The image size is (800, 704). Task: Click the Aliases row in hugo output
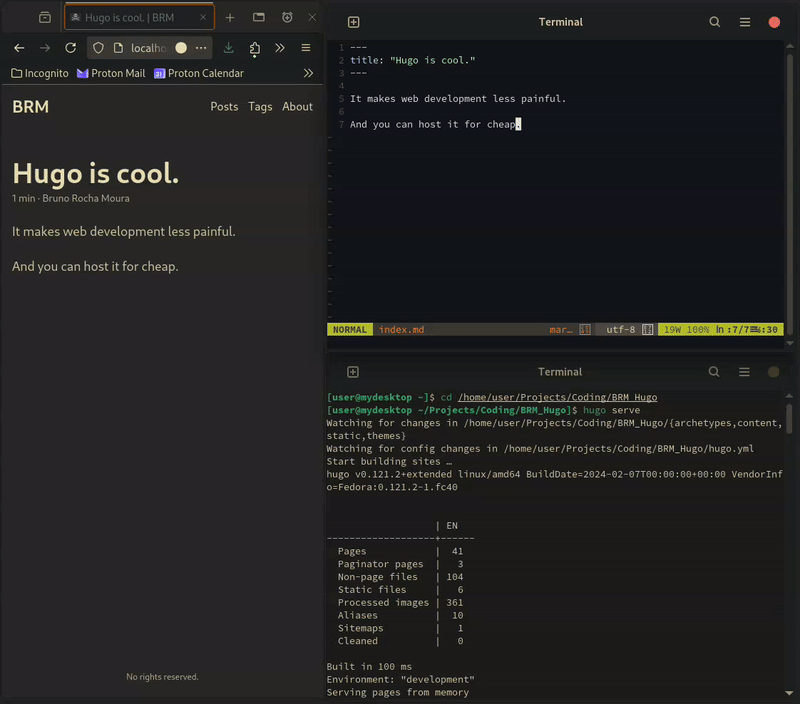(x=400, y=616)
